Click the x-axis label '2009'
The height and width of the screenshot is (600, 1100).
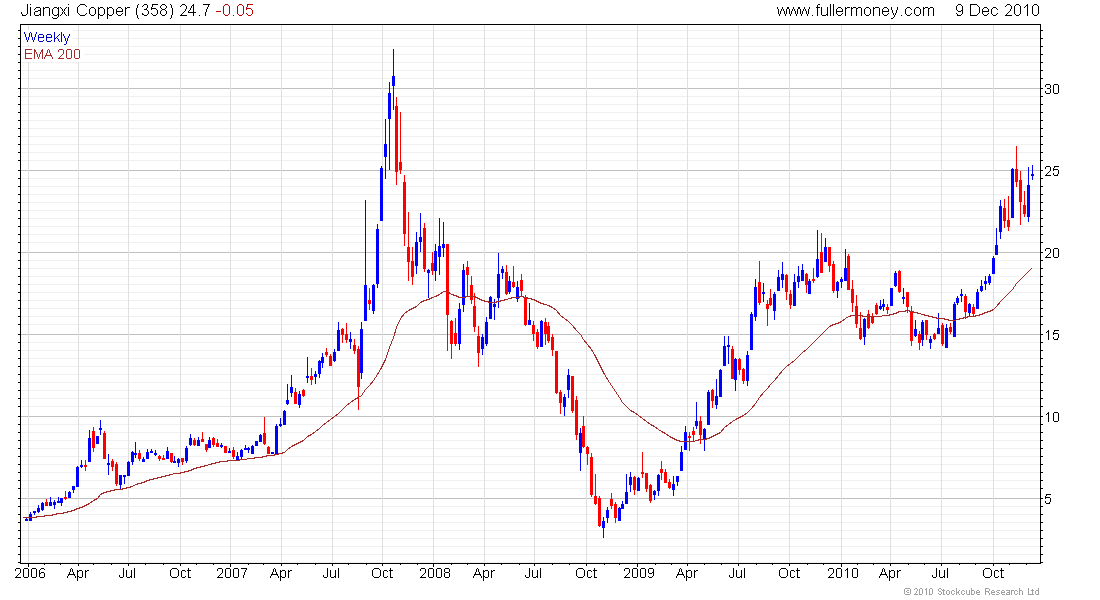(x=638, y=573)
